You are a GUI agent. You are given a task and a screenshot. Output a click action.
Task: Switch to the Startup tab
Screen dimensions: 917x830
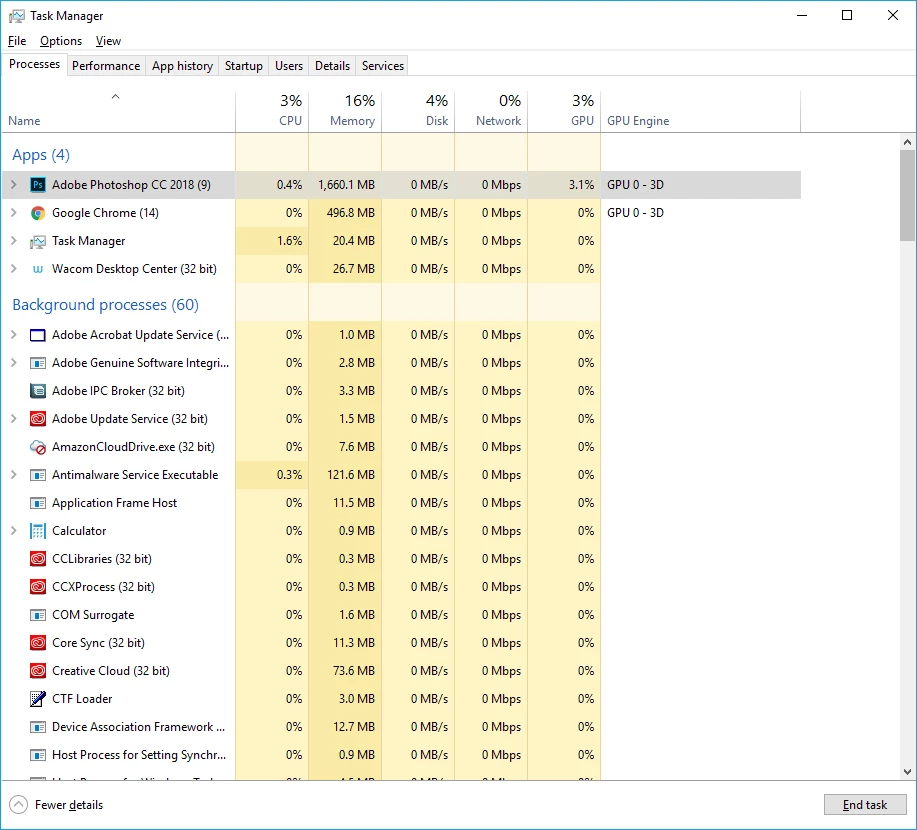coord(244,66)
